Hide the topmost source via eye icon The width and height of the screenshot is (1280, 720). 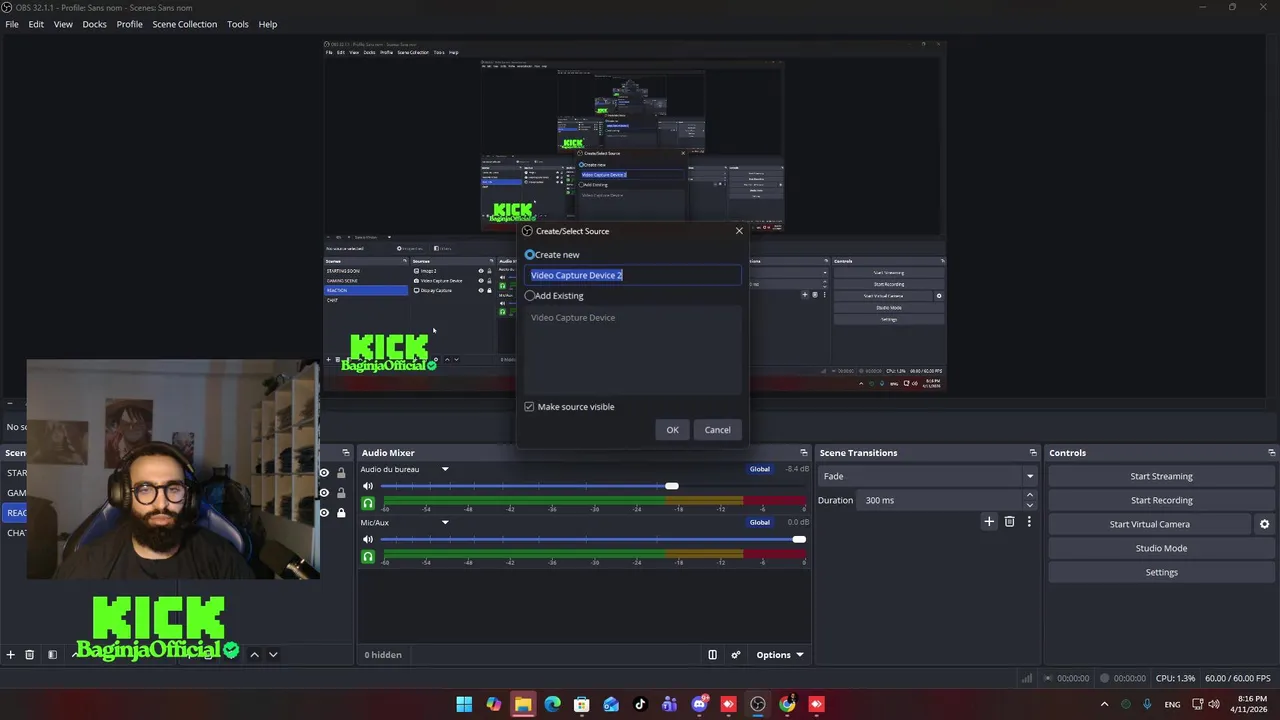click(x=324, y=473)
